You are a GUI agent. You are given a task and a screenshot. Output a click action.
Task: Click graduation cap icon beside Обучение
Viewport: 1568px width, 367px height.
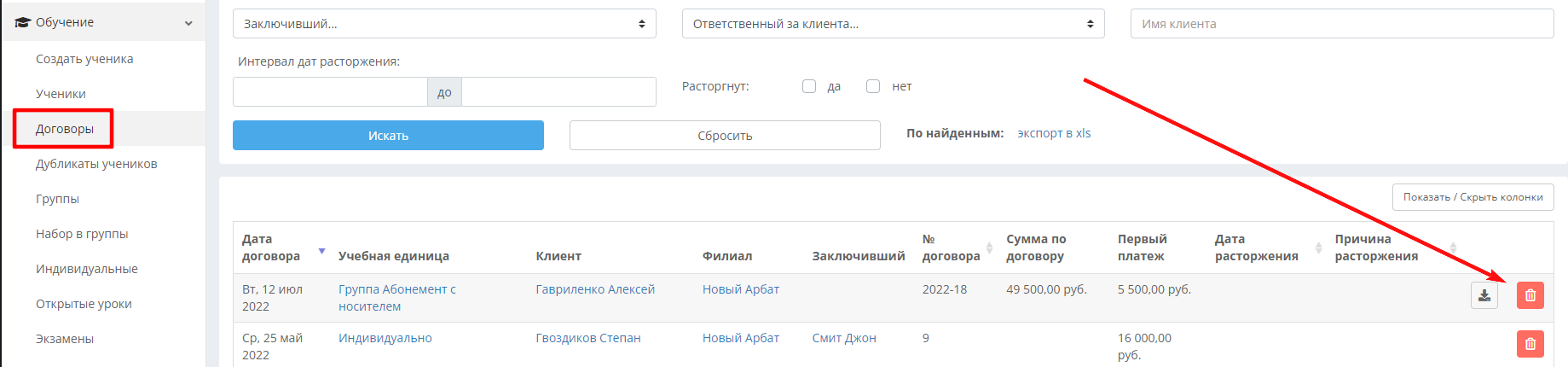point(22,22)
